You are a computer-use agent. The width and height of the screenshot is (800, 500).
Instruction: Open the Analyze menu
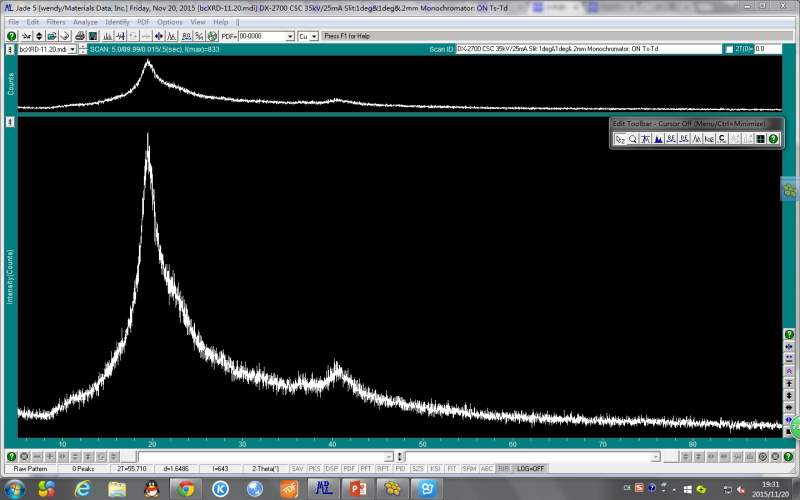coord(85,22)
